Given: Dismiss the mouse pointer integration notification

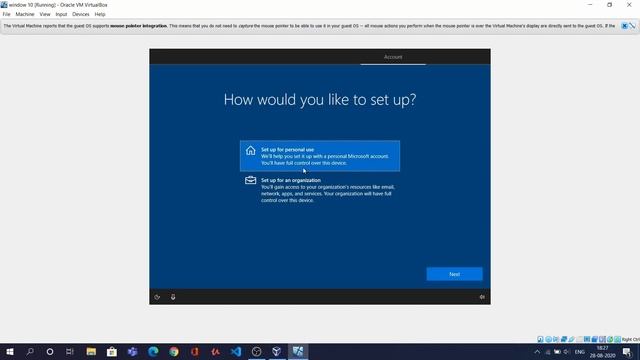Looking at the screenshot, I should point(624,26).
